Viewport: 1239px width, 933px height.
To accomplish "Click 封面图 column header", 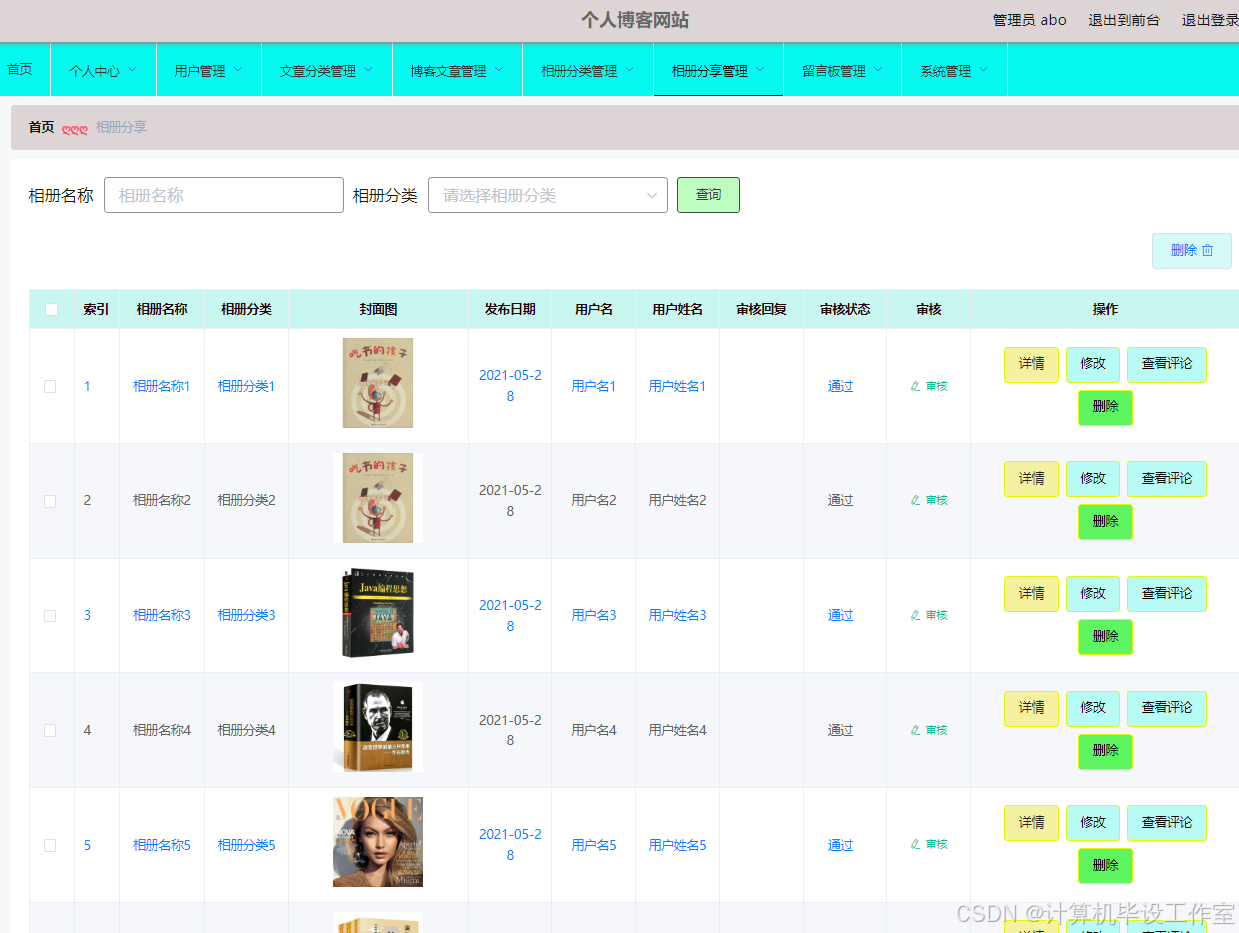I will click(378, 309).
